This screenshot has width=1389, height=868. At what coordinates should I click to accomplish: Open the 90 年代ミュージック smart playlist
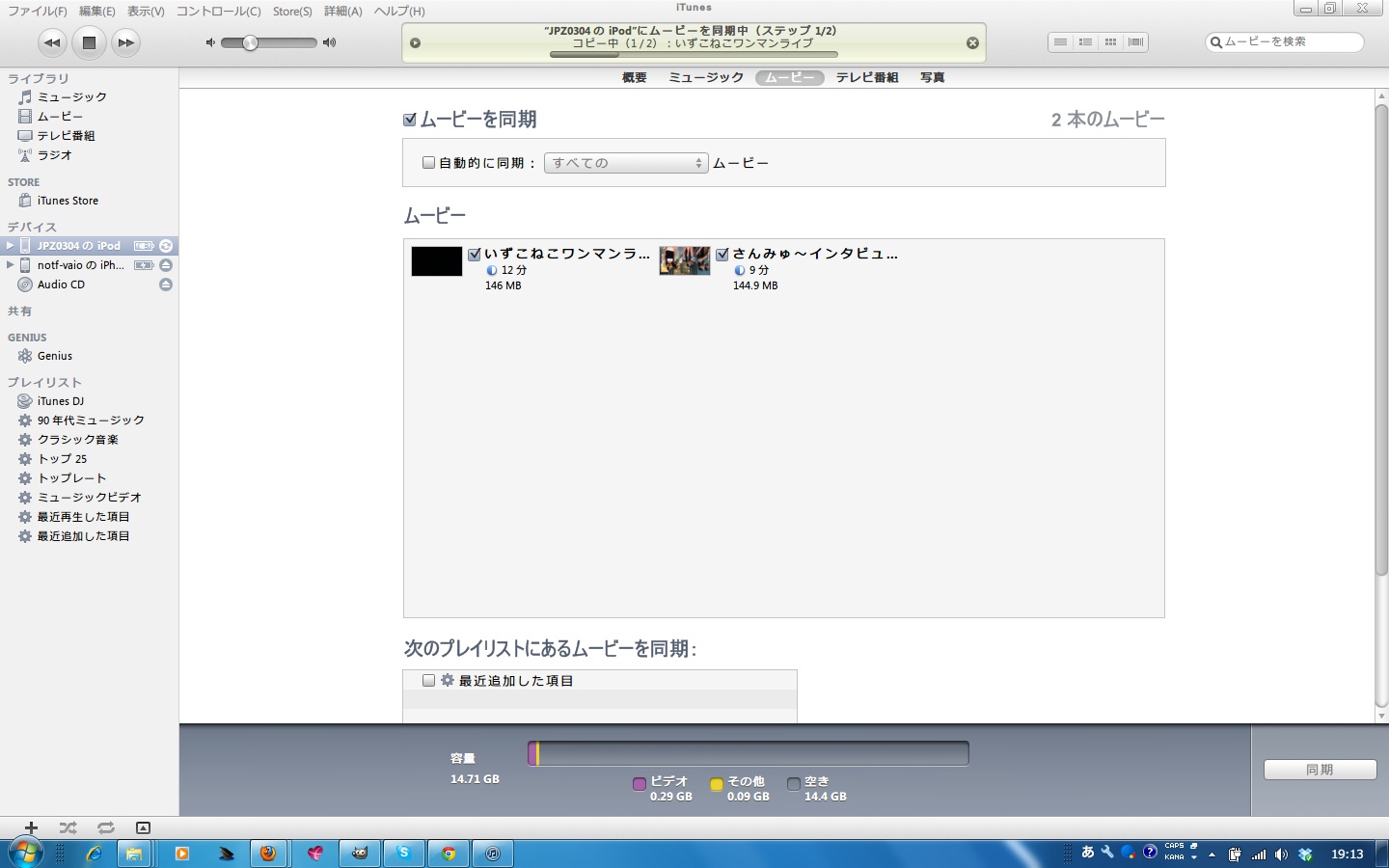click(x=89, y=420)
